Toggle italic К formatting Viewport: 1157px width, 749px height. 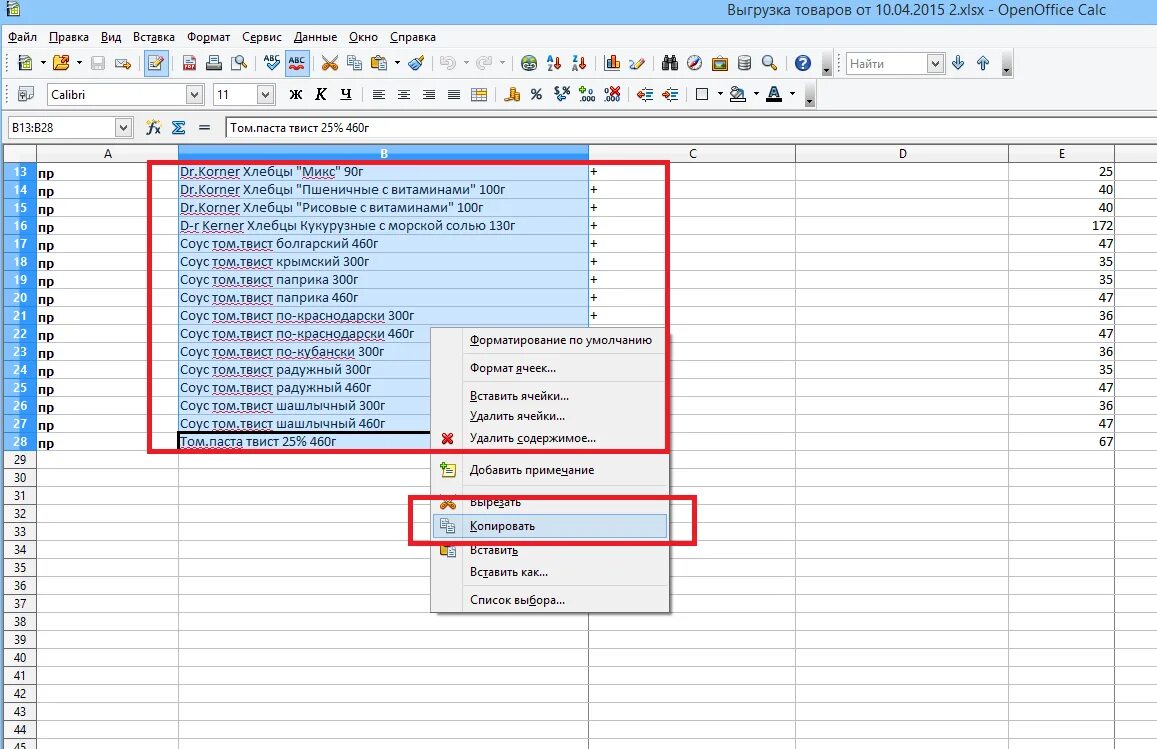point(321,94)
